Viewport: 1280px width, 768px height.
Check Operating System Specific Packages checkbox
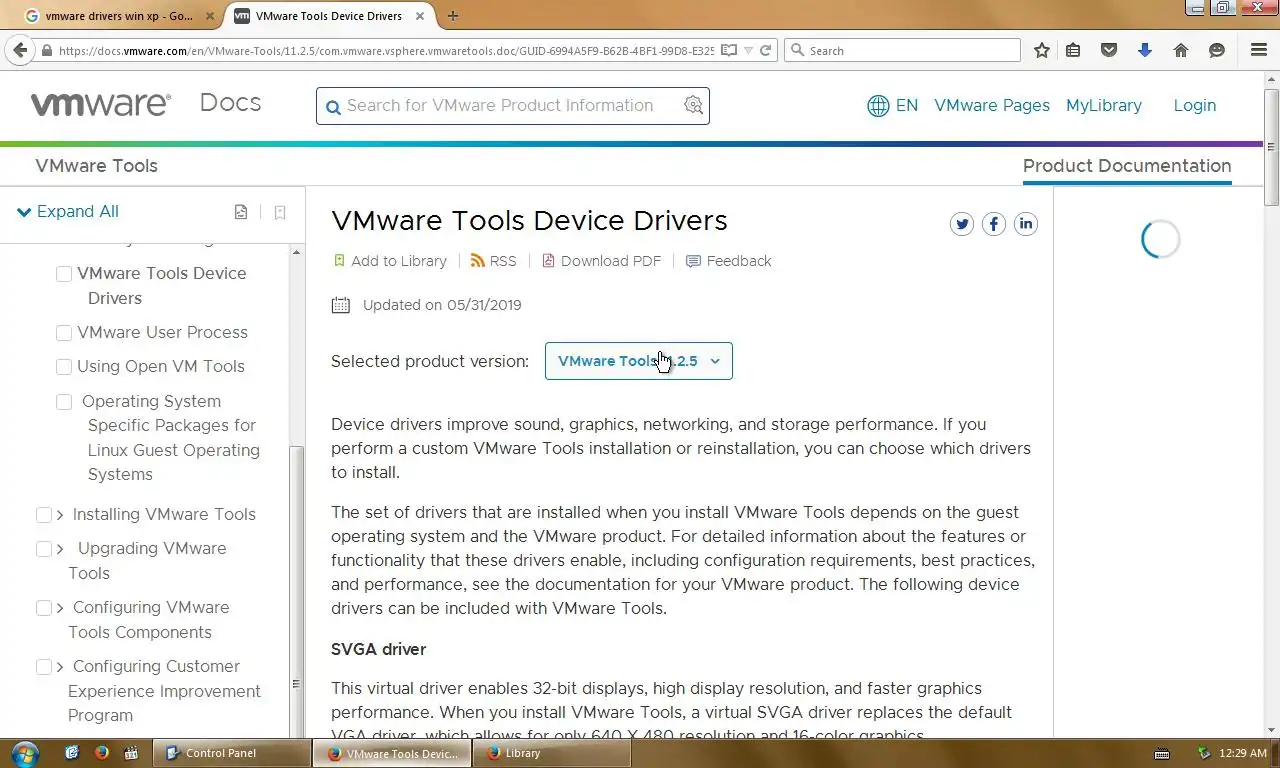tap(64, 402)
